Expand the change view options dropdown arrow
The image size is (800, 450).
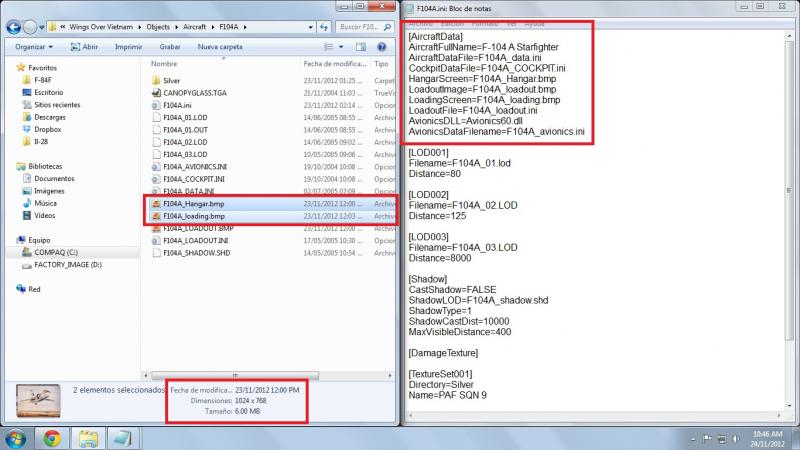(341, 47)
